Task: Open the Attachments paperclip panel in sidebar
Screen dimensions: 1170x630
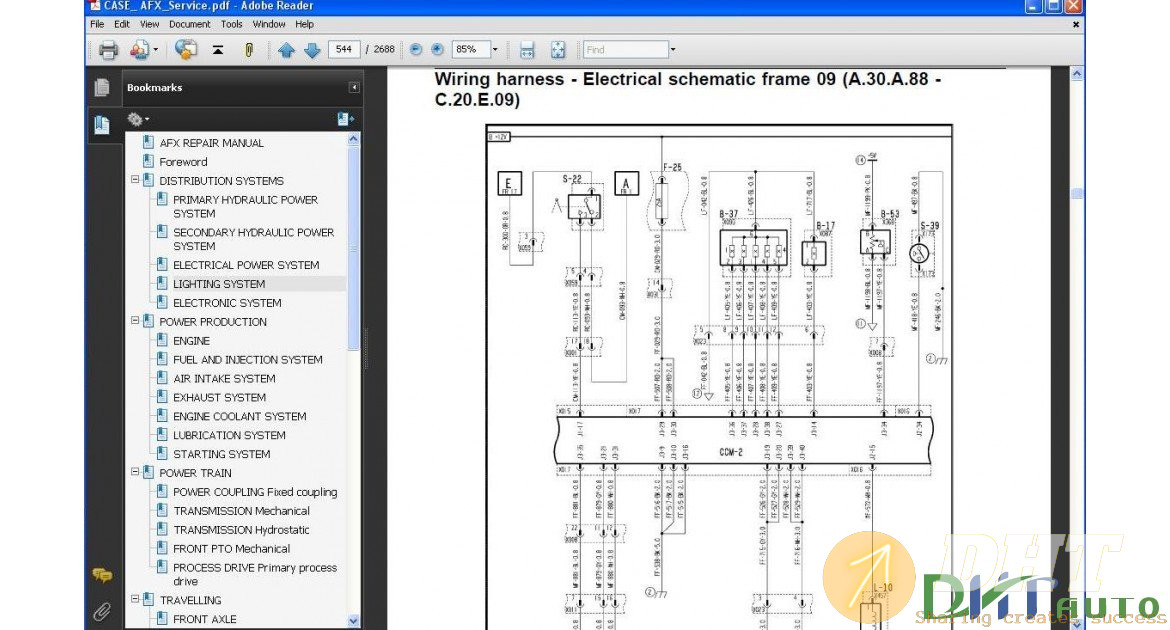Action: pyautogui.click(x=102, y=612)
